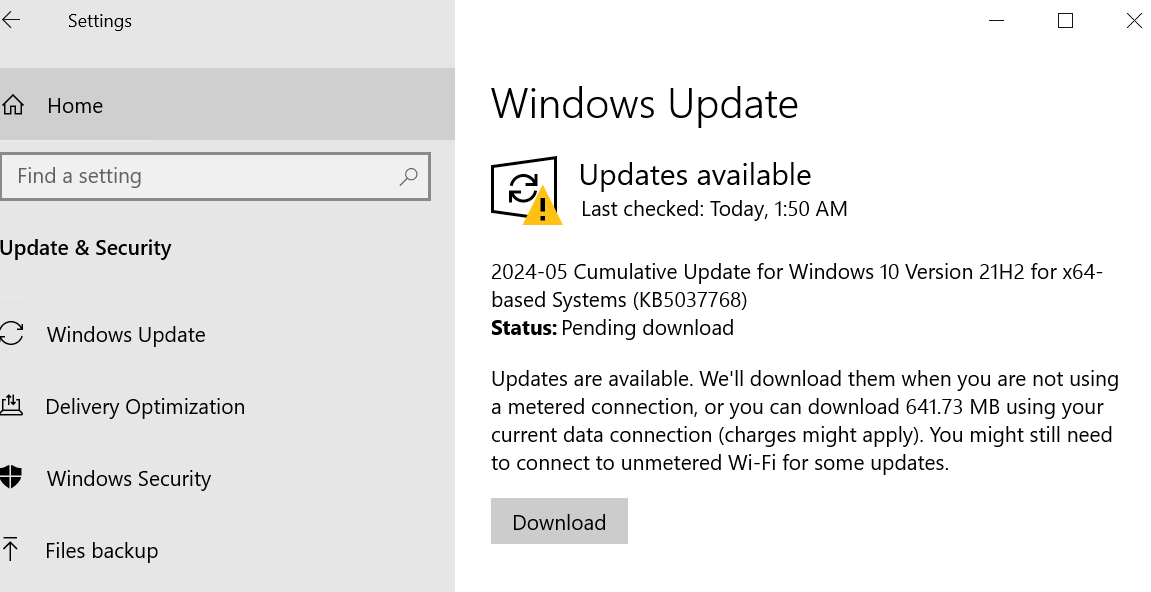Focus the Find a setting search field
This screenshot has width=1151, height=592.
(x=215, y=176)
